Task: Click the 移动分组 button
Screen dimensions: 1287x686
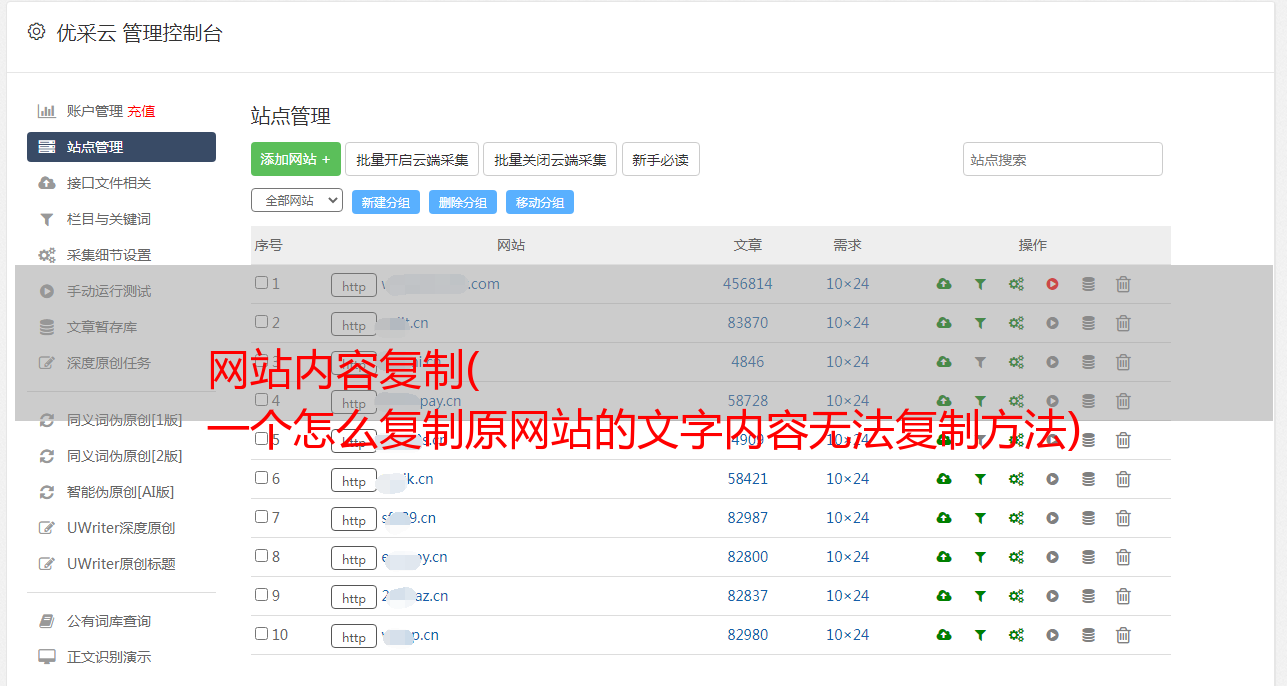Action: click(x=540, y=202)
